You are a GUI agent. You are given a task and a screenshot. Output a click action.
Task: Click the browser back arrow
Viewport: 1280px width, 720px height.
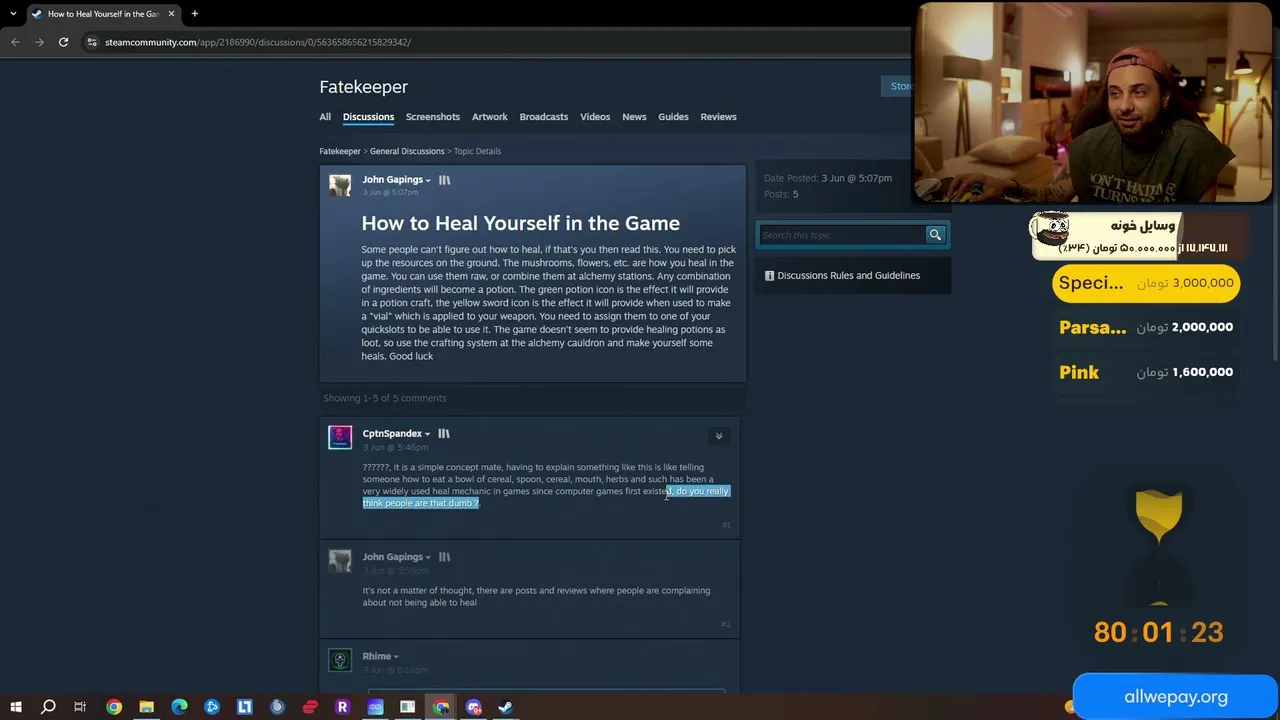(x=15, y=42)
